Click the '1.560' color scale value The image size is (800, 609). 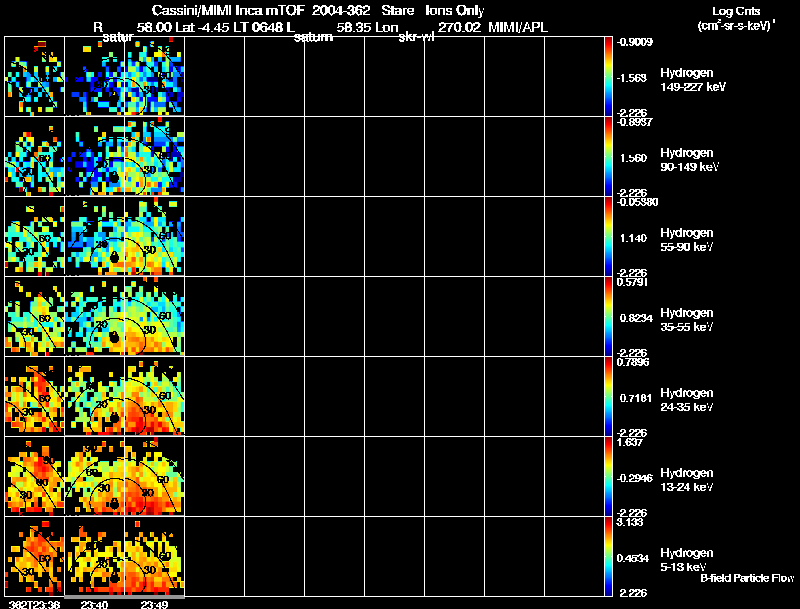point(633,158)
